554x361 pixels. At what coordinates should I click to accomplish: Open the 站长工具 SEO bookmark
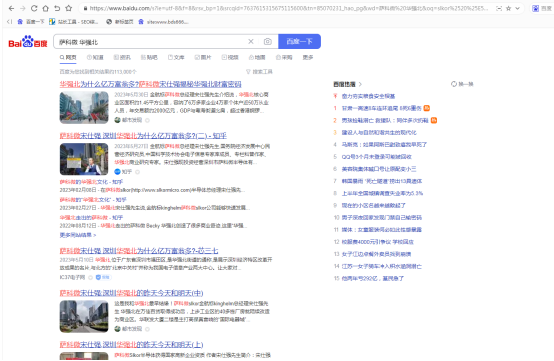[73, 22]
